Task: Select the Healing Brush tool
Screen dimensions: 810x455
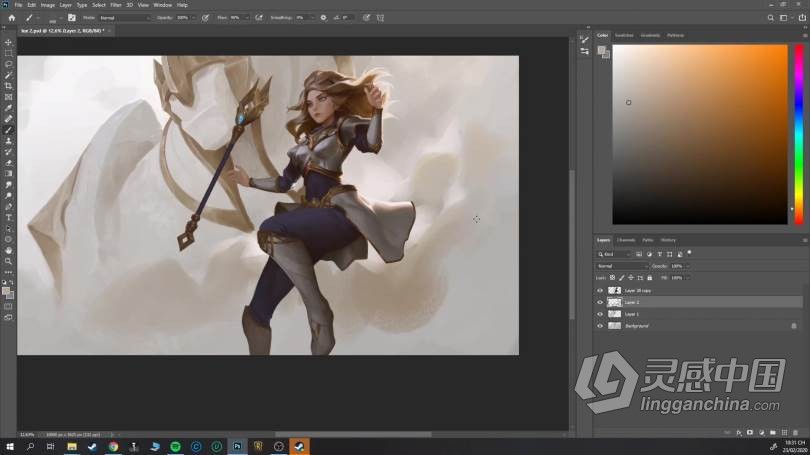Action: point(8,119)
